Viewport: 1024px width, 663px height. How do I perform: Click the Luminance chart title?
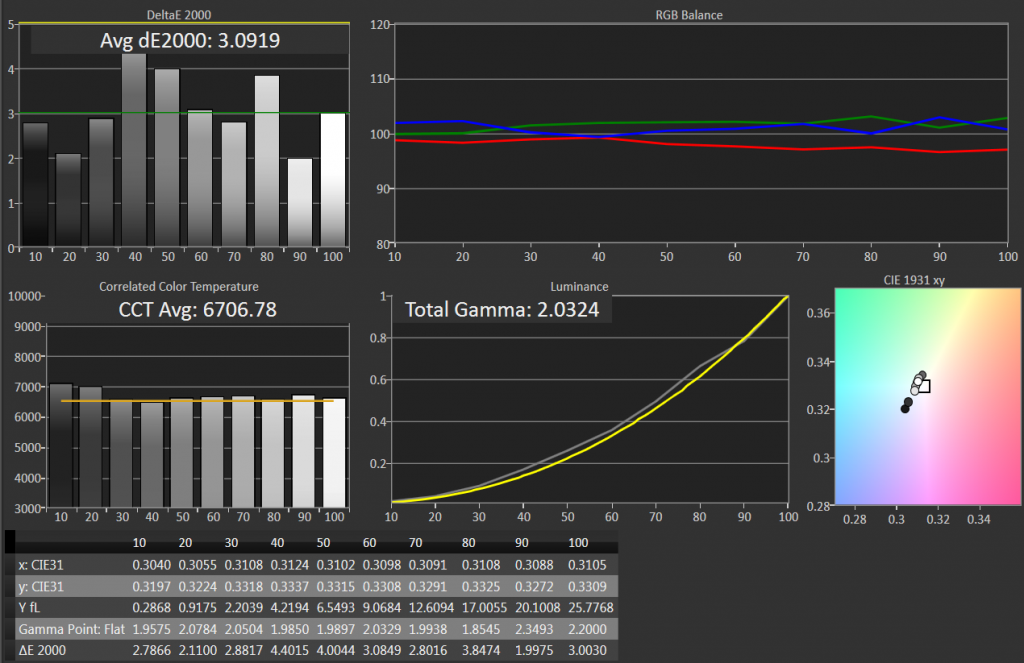coord(579,286)
